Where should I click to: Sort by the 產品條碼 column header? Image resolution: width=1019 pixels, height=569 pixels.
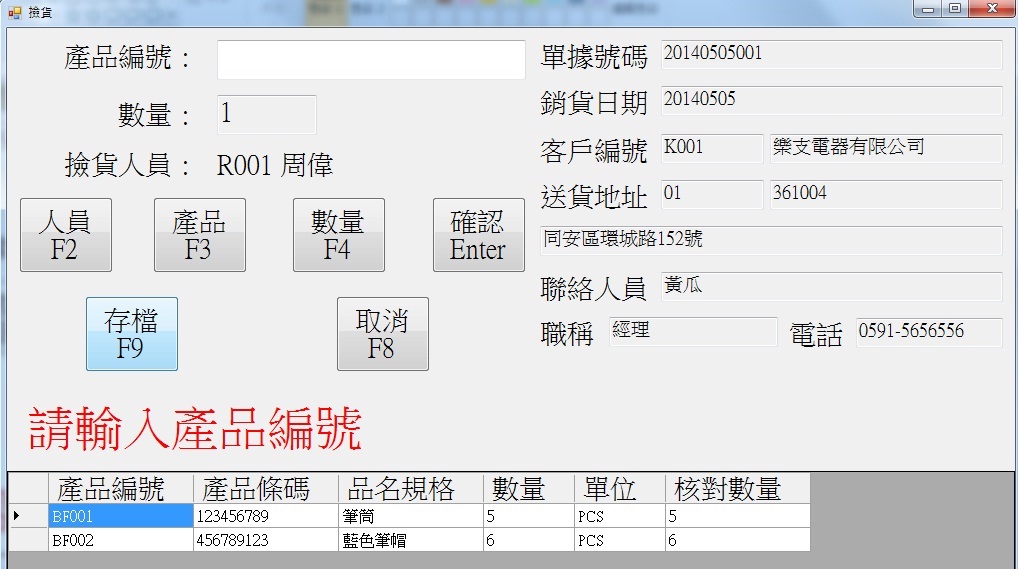pos(265,488)
